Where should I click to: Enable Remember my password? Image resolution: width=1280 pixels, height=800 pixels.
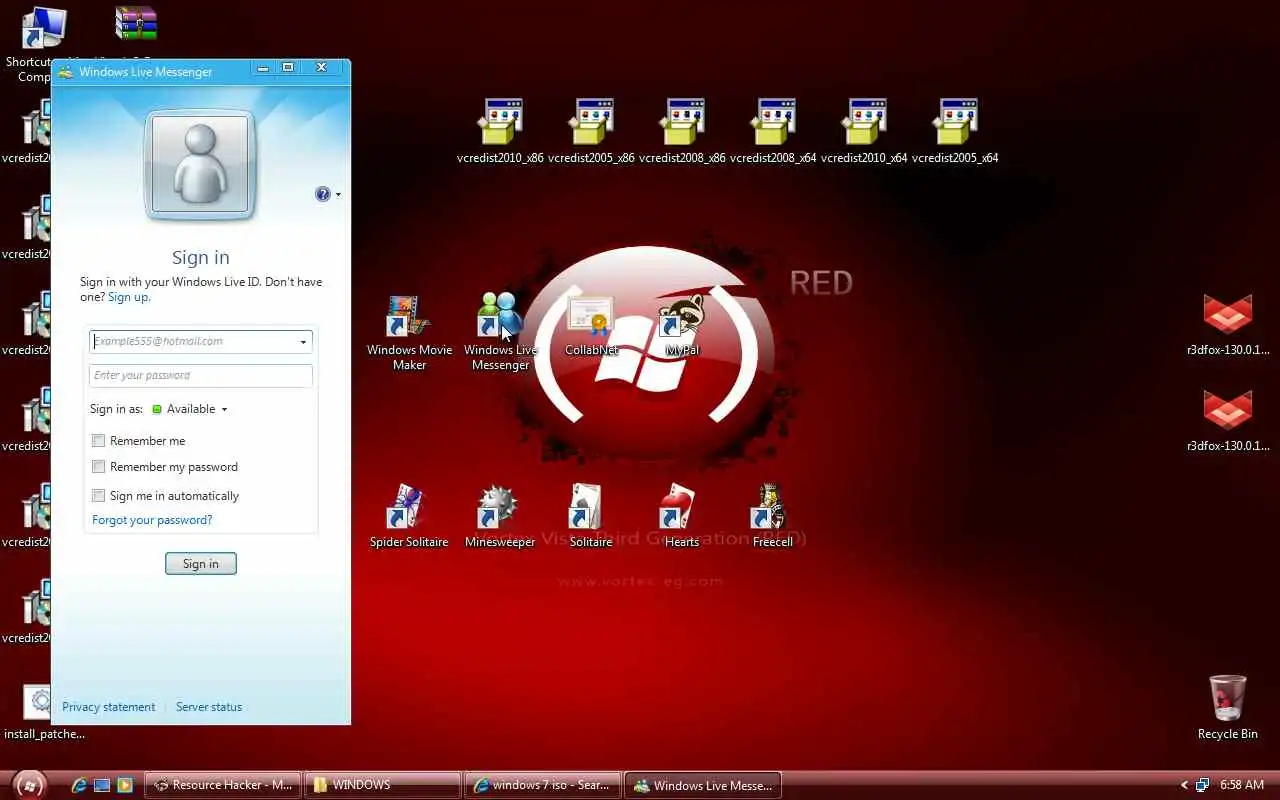(x=98, y=466)
